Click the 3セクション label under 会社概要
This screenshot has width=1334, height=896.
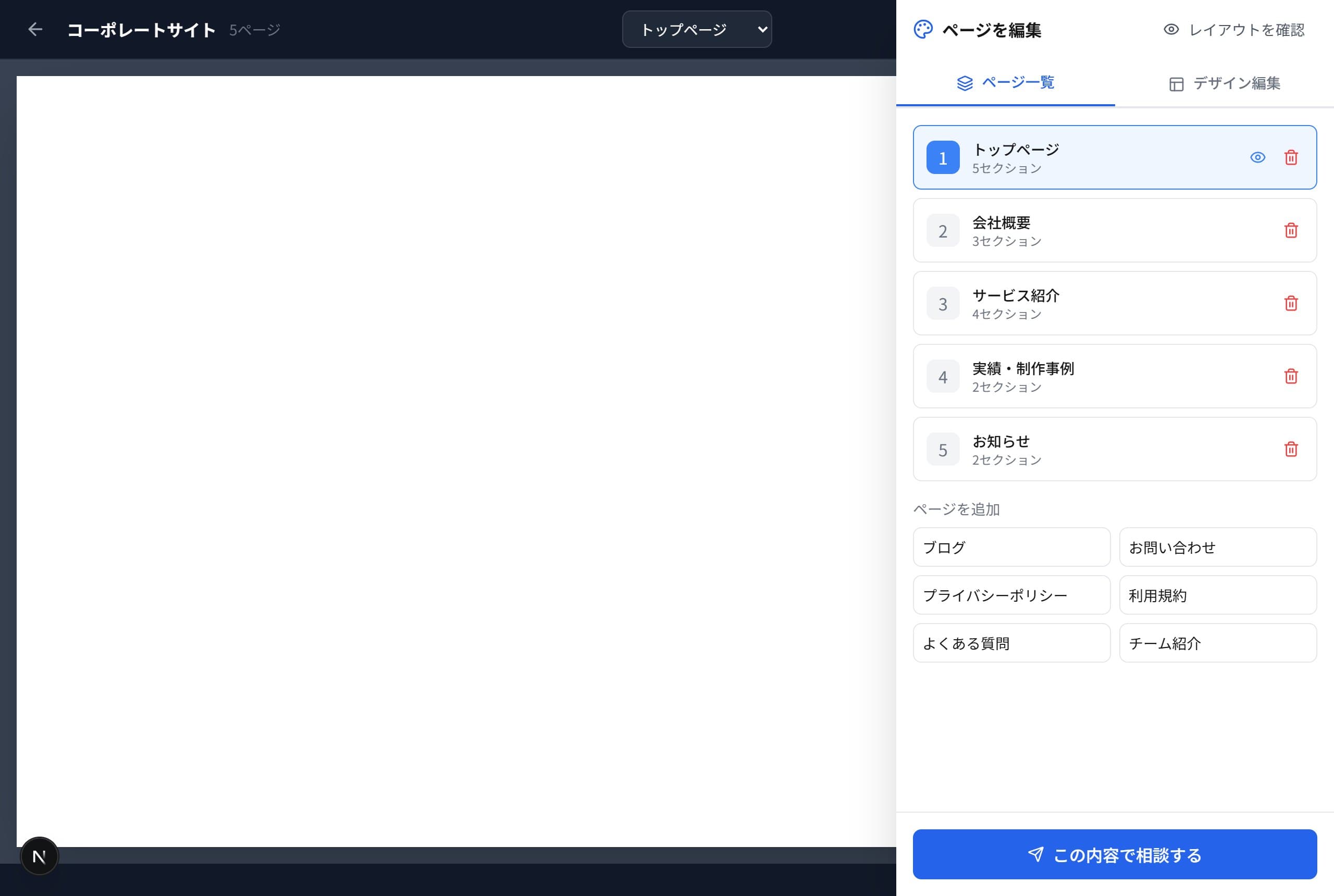1007,241
